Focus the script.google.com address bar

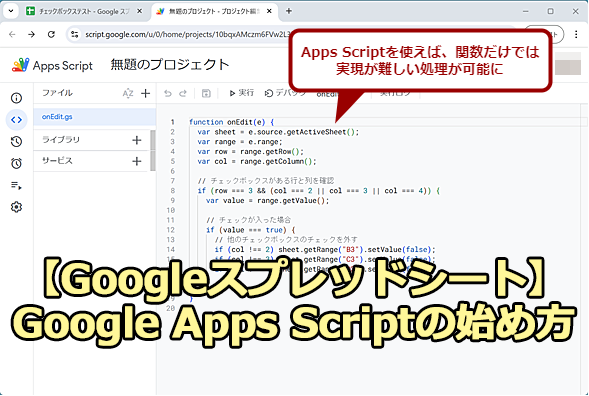[x=188, y=35]
